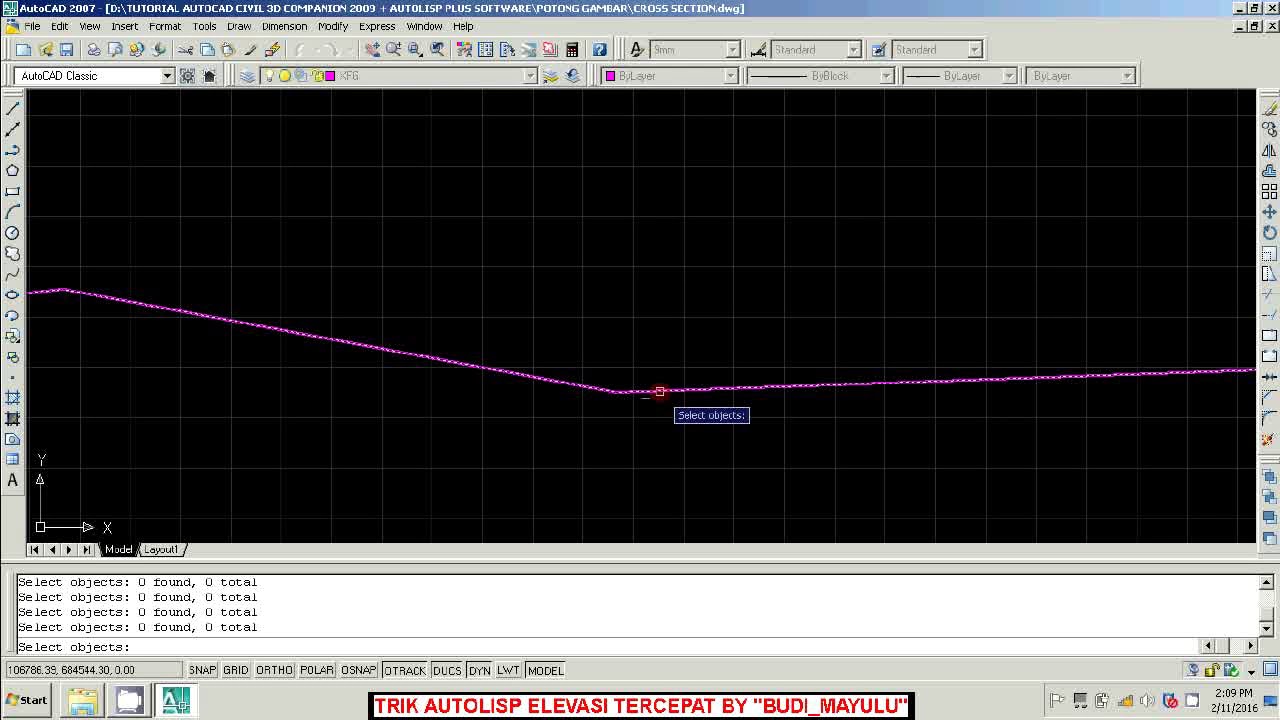Select the Polyline tool
This screenshot has height=720, width=1280.
(x=12, y=150)
